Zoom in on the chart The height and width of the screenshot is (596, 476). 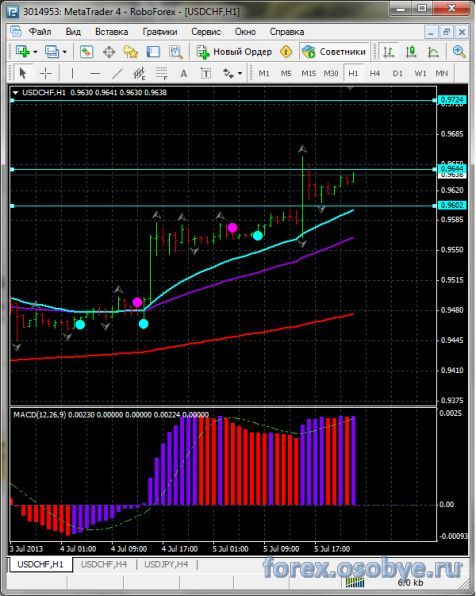[x=459, y=52]
